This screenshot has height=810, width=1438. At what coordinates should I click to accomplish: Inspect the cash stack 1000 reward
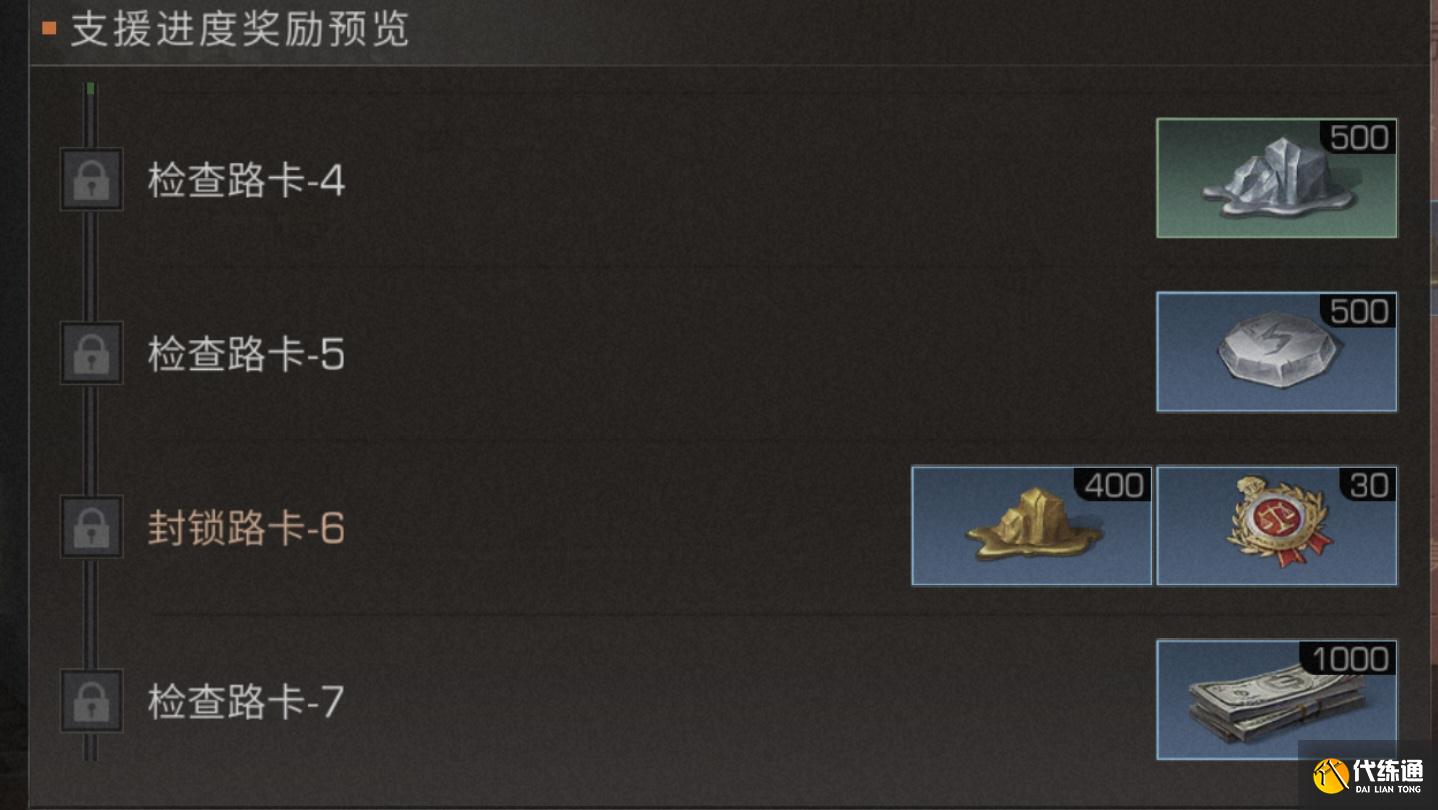[x=1276, y=699]
